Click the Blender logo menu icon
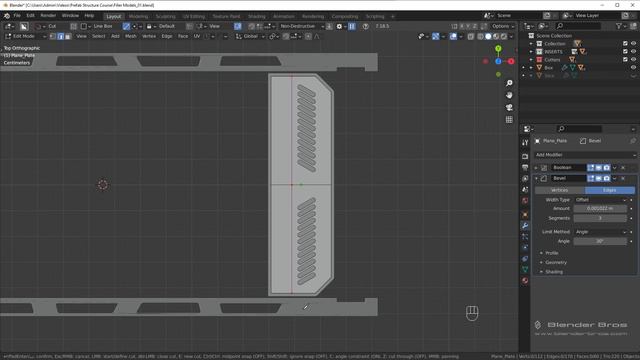The image size is (640, 360). (7, 16)
